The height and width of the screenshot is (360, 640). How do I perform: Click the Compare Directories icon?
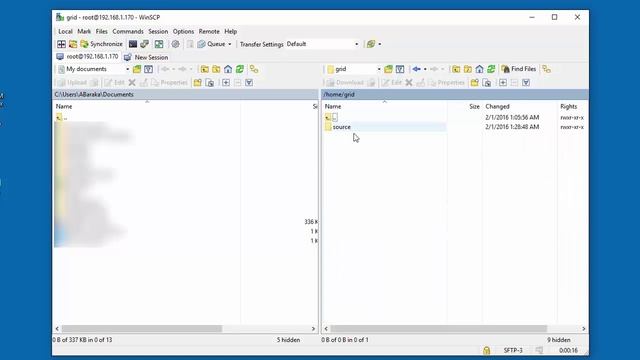[x=73, y=44]
